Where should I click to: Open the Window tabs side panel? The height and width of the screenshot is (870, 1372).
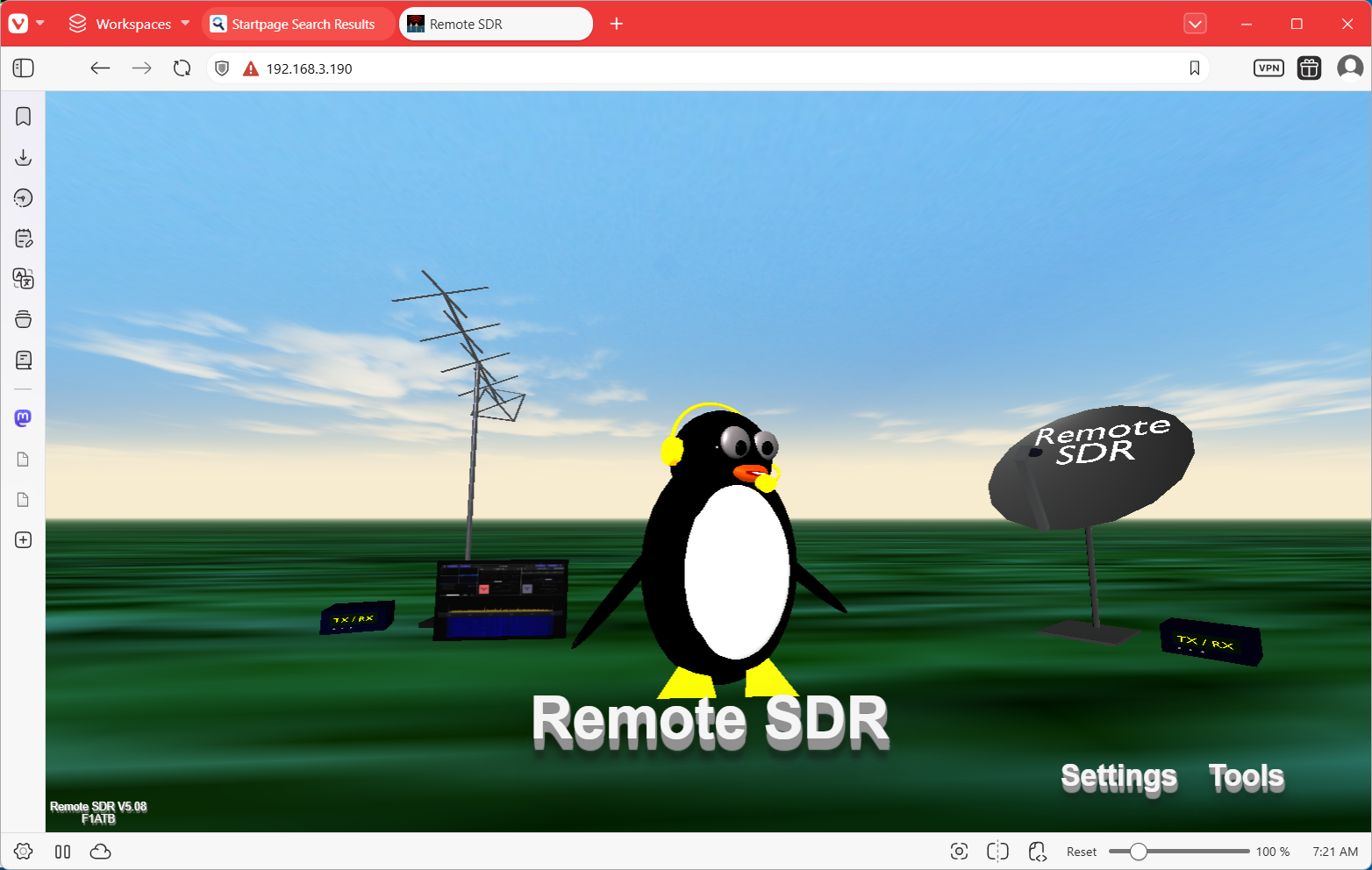click(x=24, y=319)
